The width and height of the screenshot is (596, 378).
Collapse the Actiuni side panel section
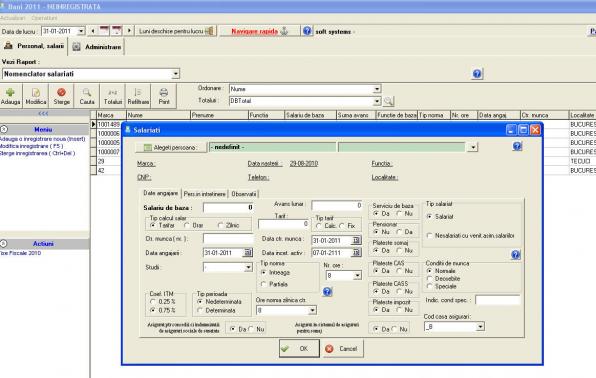pyautogui.click(x=4, y=243)
